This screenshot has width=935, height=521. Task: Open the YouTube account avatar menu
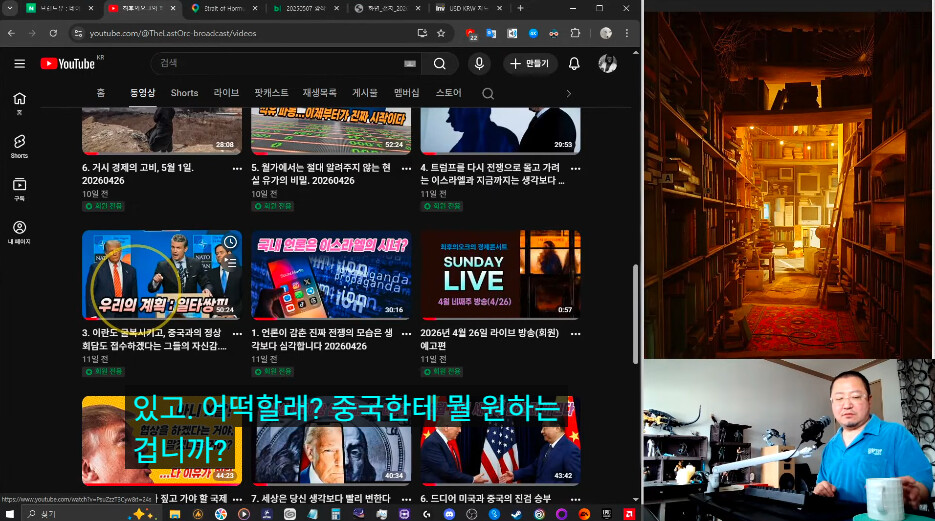pos(607,64)
